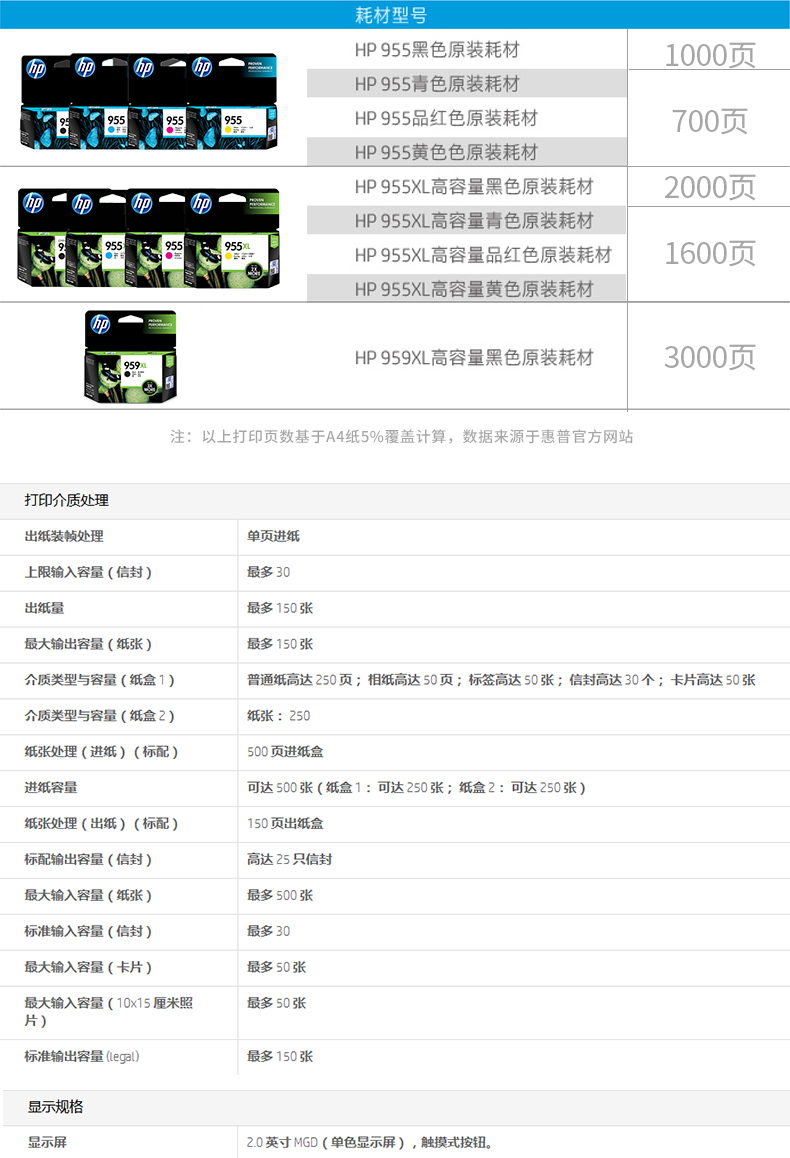Select text HP 955青色原装耗材

coord(437,84)
